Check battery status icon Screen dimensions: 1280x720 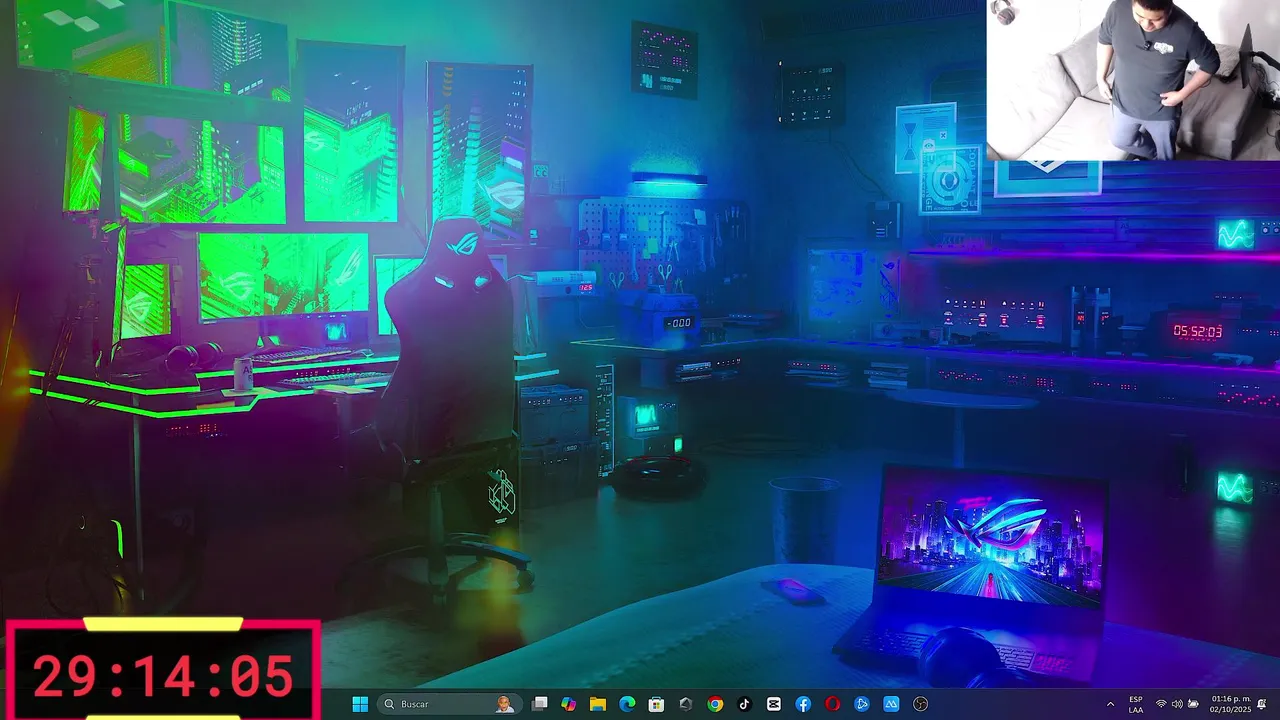[1193, 704]
